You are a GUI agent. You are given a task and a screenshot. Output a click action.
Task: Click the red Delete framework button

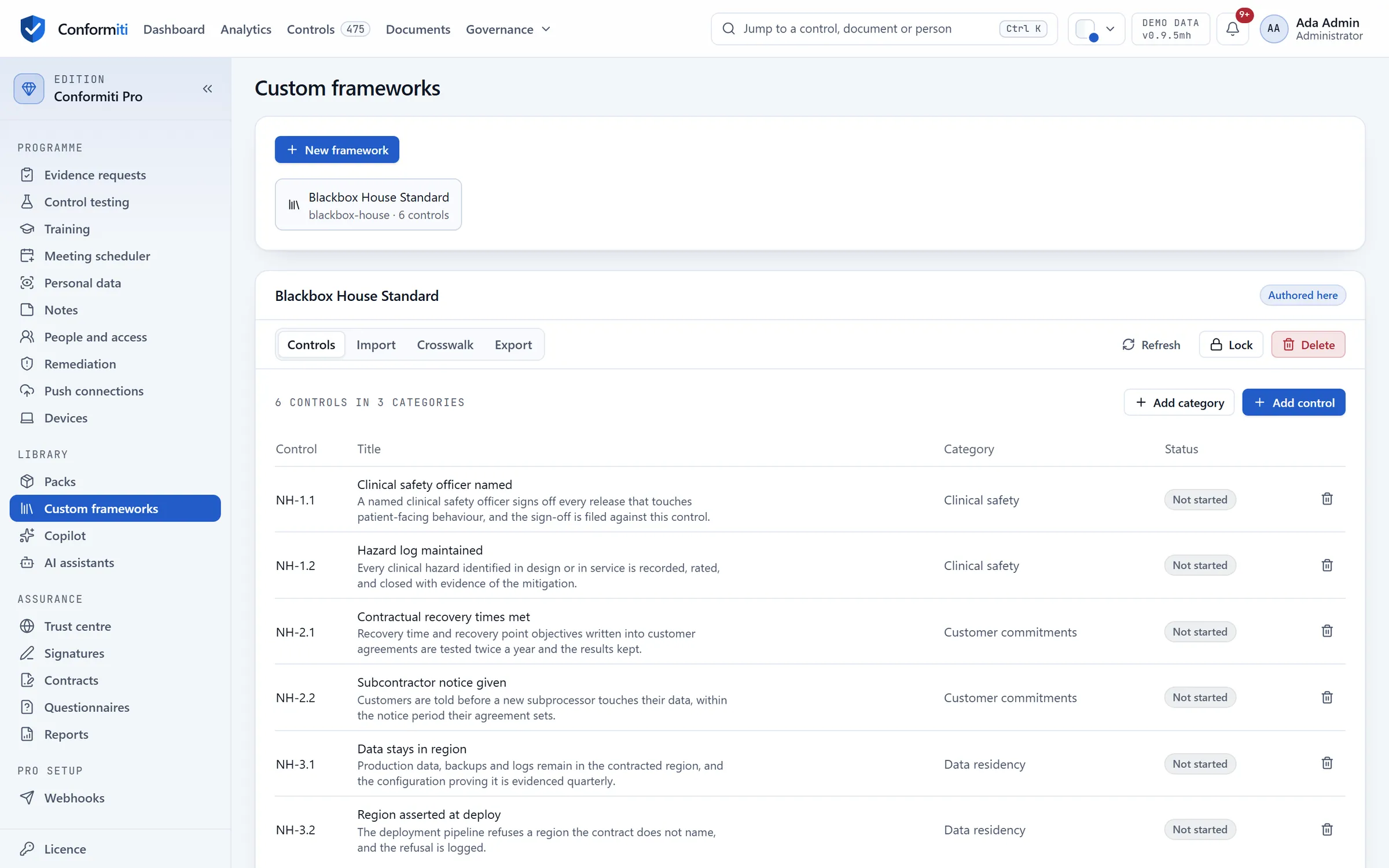click(x=1308, y=345)
